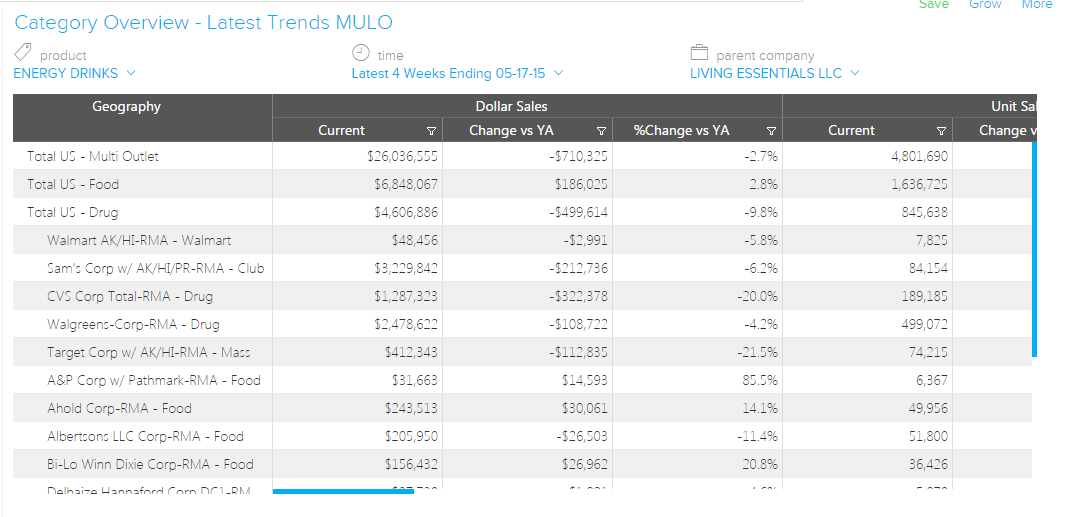Click the vertical blue scrollbar
This screenshot has height=517, width=1066.
[x=1034, y=248]
